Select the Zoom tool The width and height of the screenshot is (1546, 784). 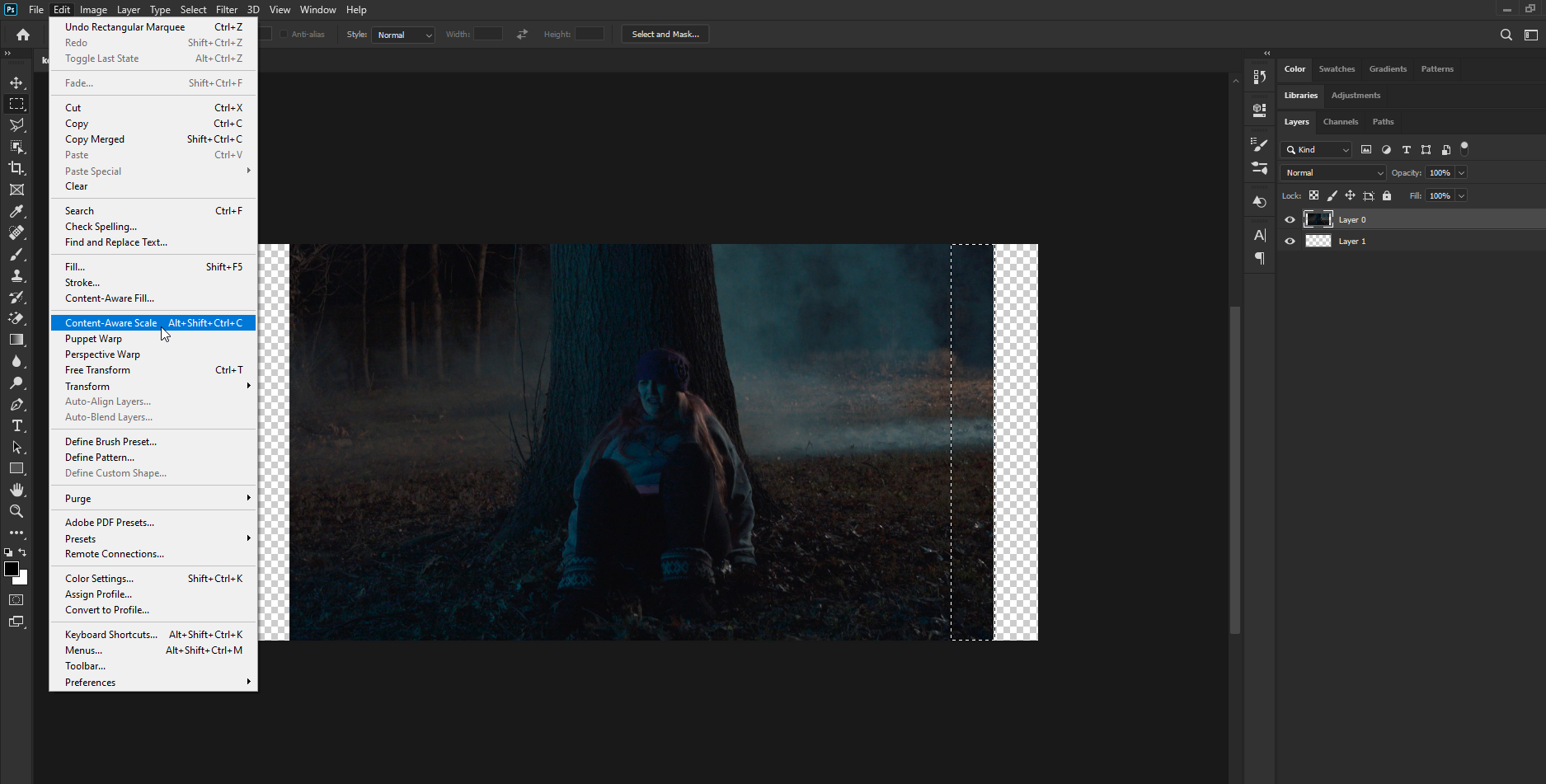pos(16,511)
